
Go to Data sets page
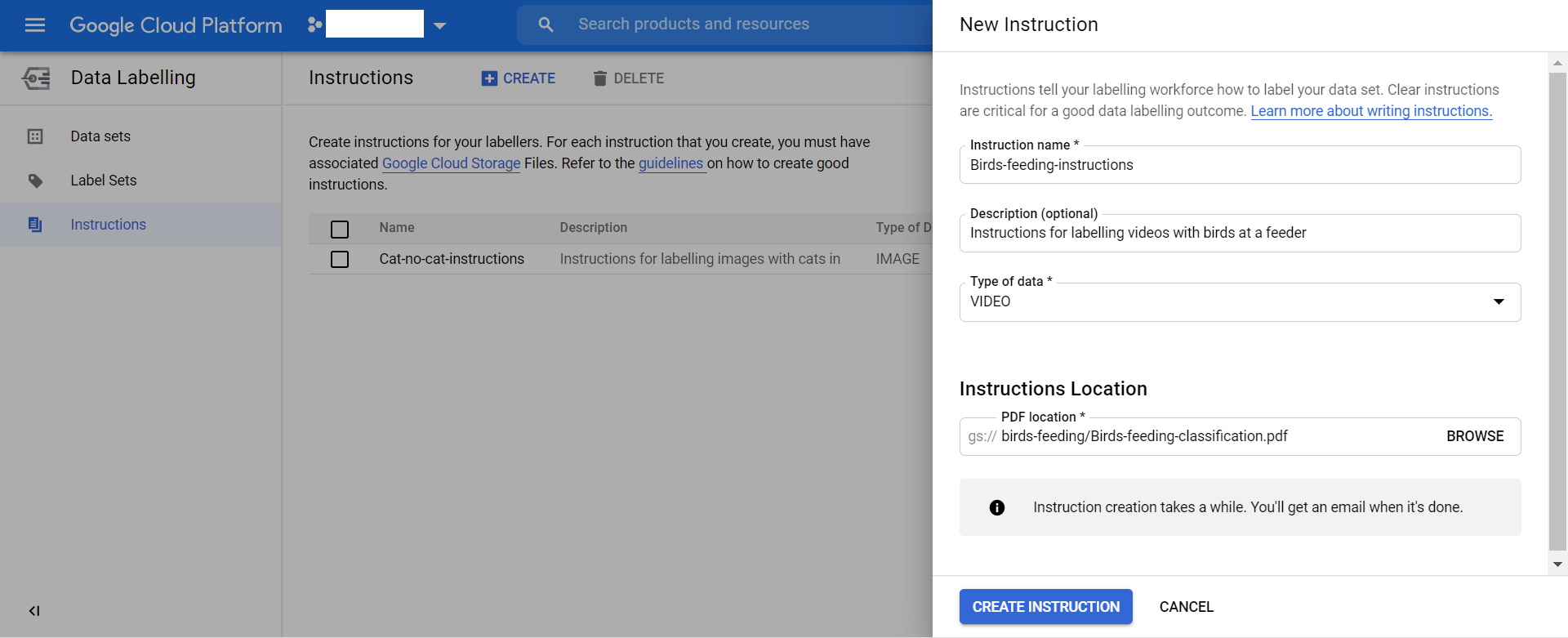point(100,136)
